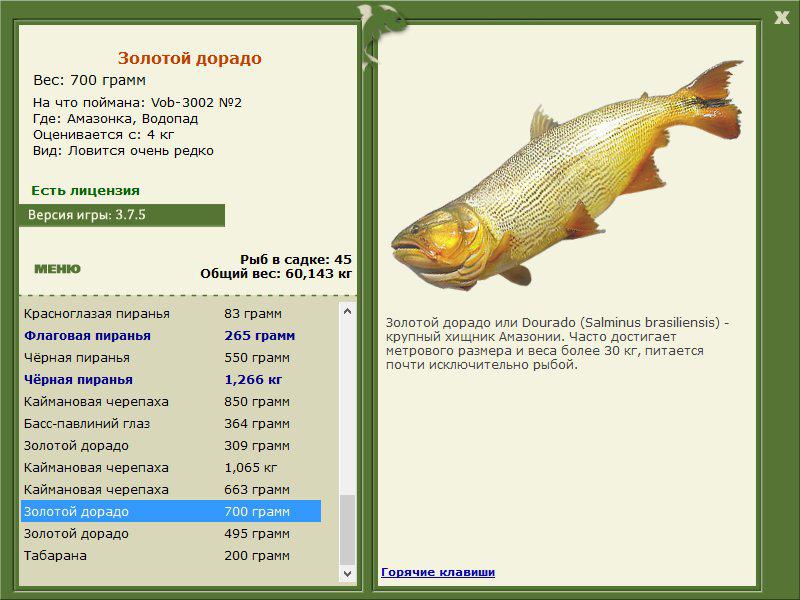Select Каймановая черепаха 1,065 кг row
This screenshot has width=800, height=600.
coord(171,467)
